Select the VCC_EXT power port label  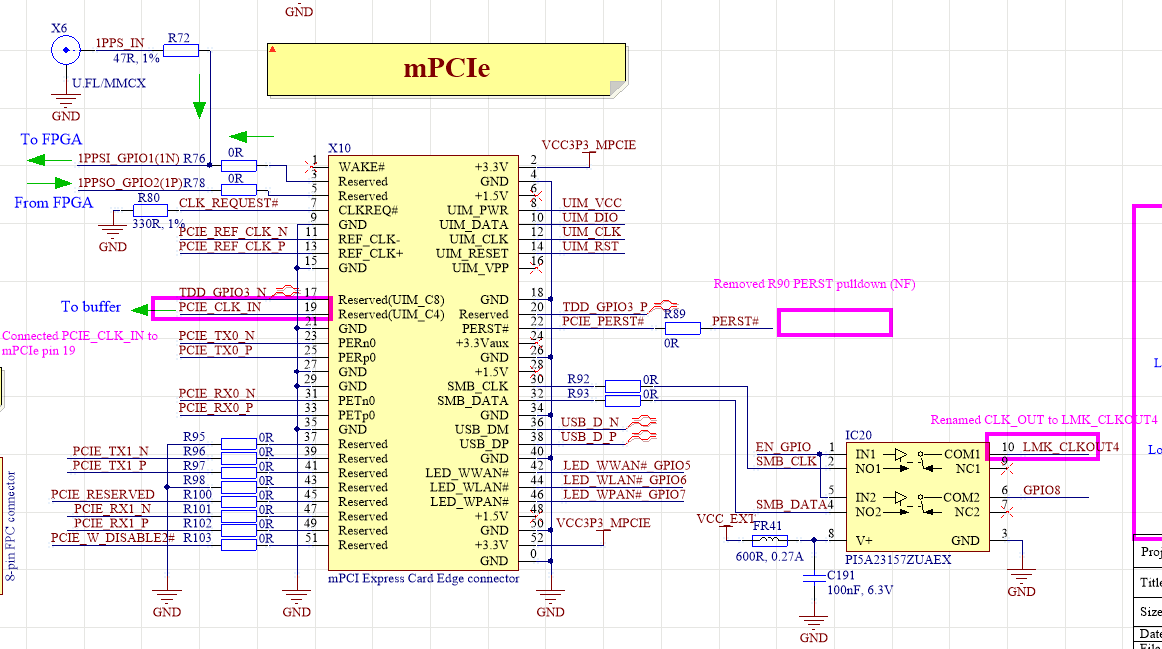coord(725,519)
